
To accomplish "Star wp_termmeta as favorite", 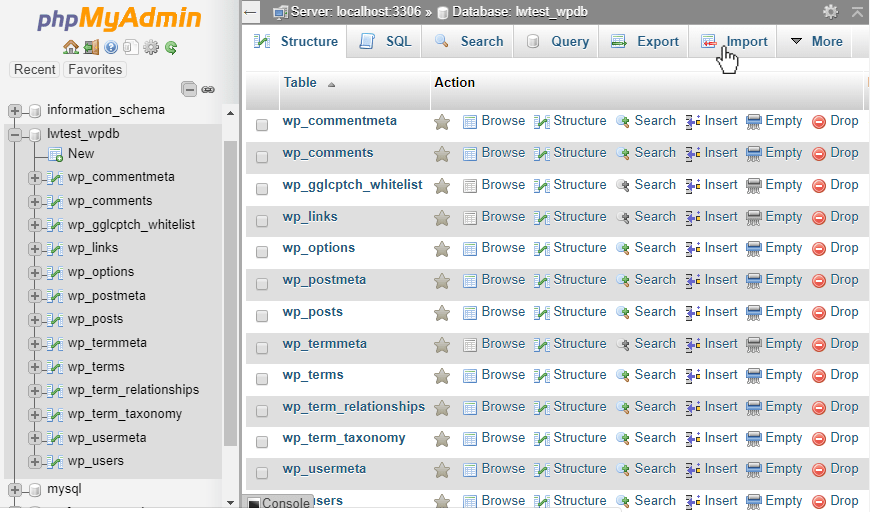I will 442,345.
